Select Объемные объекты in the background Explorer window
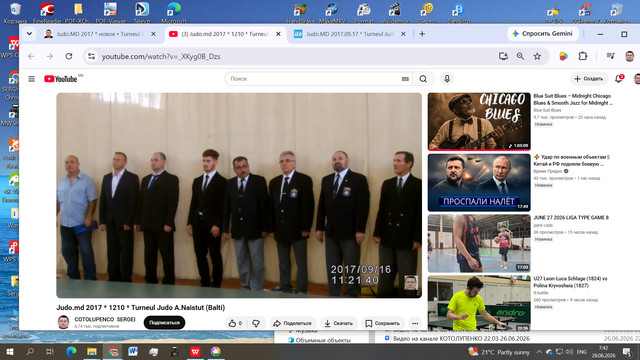Viewport: 640px width, 360px height. pyautogui.click(x=319, y=340)
